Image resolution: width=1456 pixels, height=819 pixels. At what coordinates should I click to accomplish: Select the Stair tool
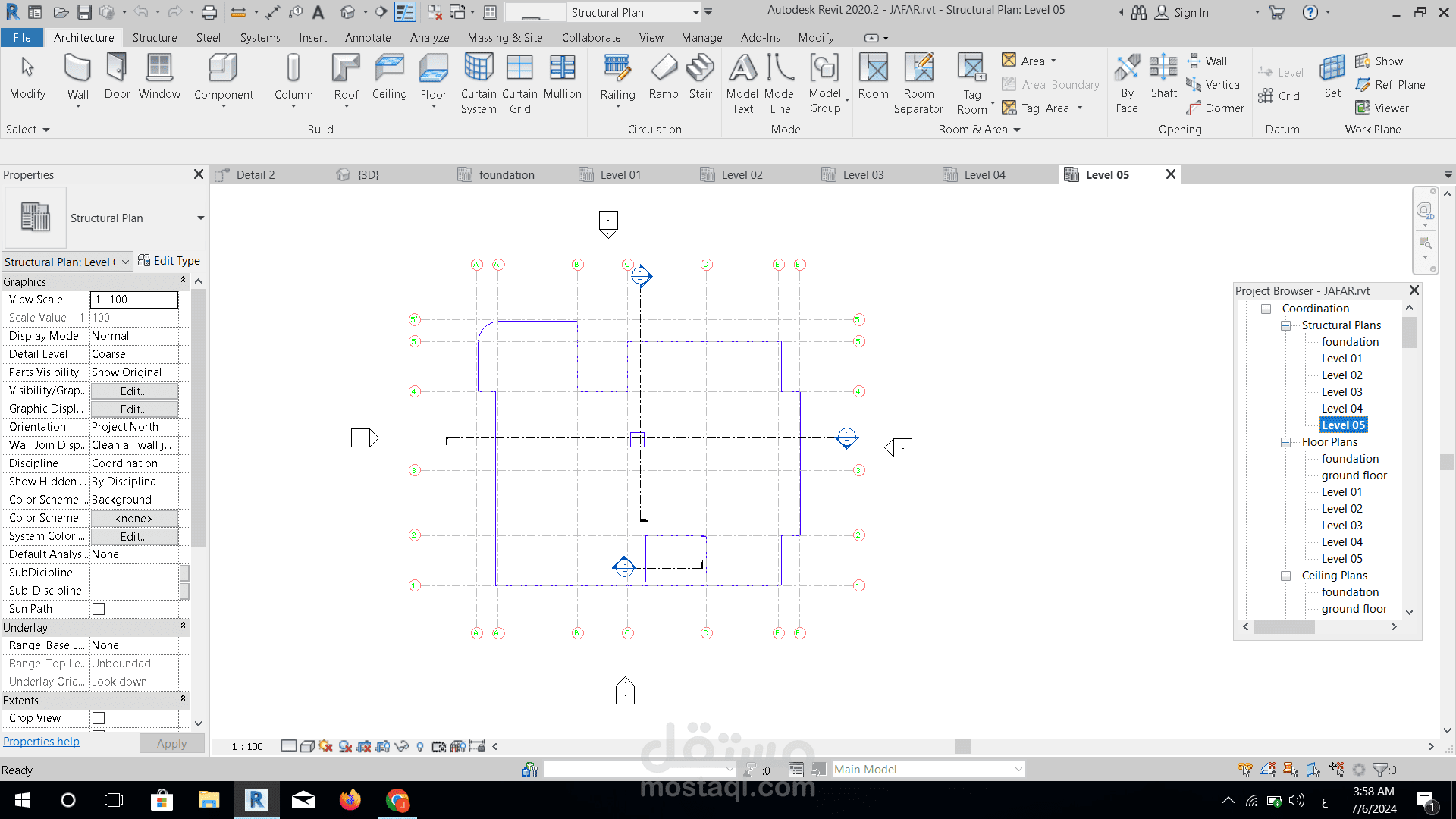(700, 77)
